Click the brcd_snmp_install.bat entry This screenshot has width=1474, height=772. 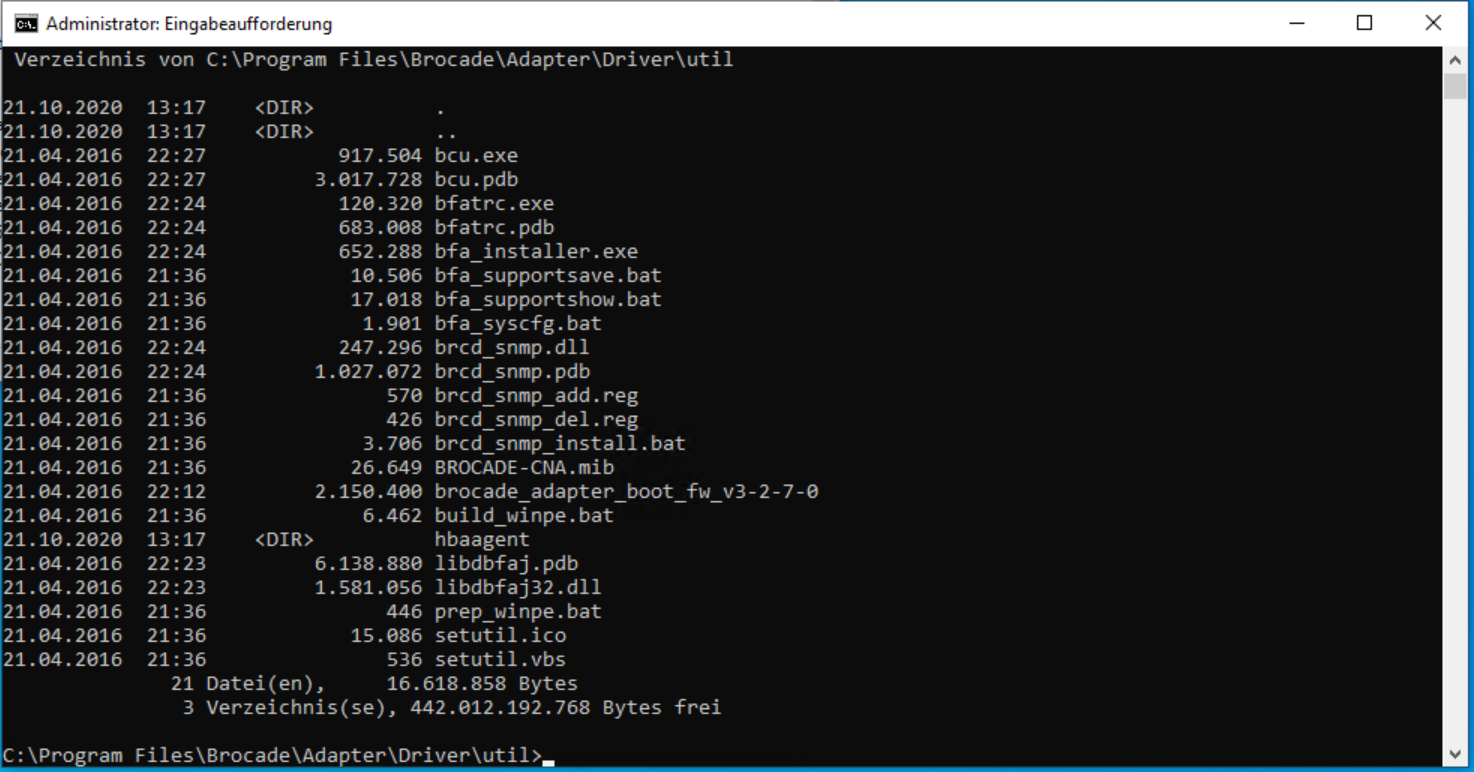coord(560,444)
